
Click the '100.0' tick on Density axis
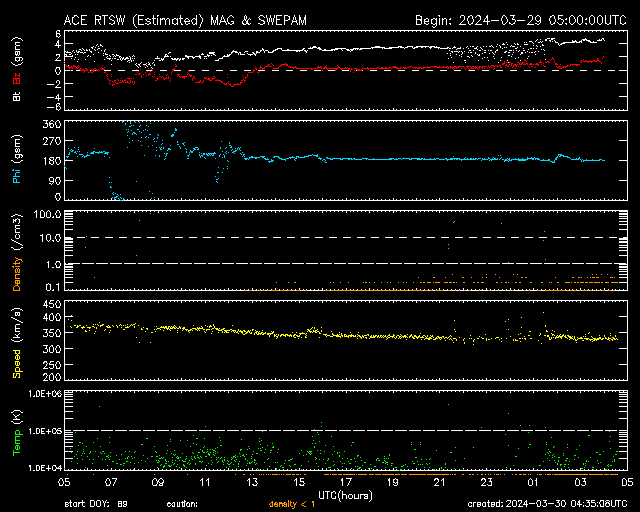(x=48, y=214)
